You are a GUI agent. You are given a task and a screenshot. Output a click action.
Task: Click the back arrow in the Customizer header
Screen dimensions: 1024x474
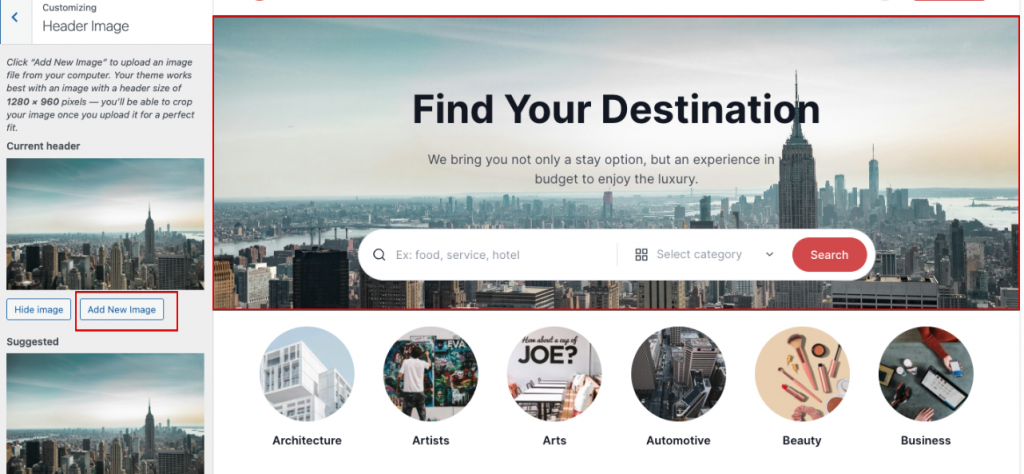(14, 17)
